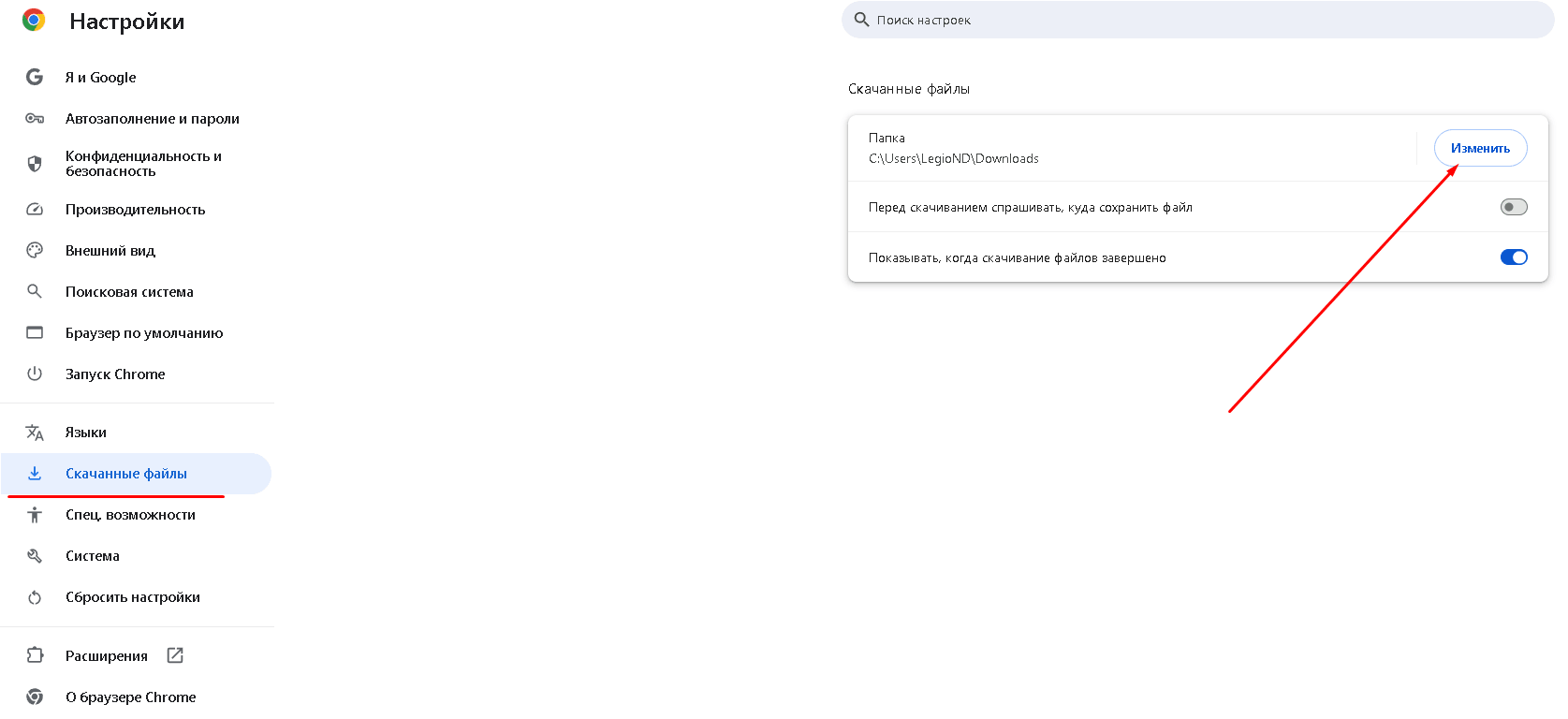1568x719 pixels.
Task: Click the Google G icon in sidebar
Action: coord(35,78)
